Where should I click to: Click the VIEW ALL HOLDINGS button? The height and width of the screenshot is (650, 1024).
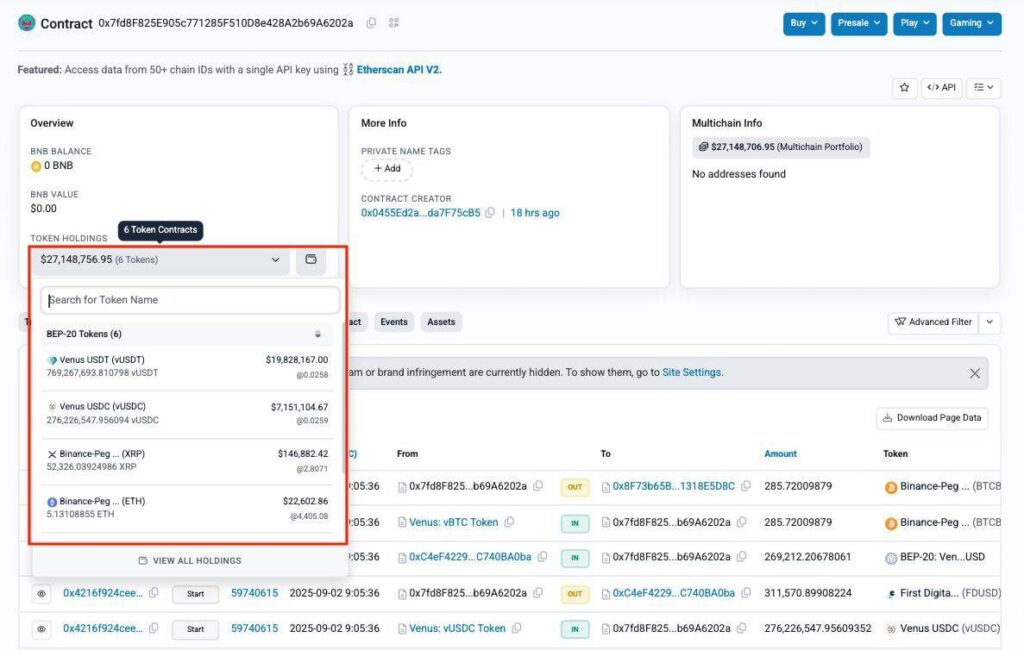189,560
